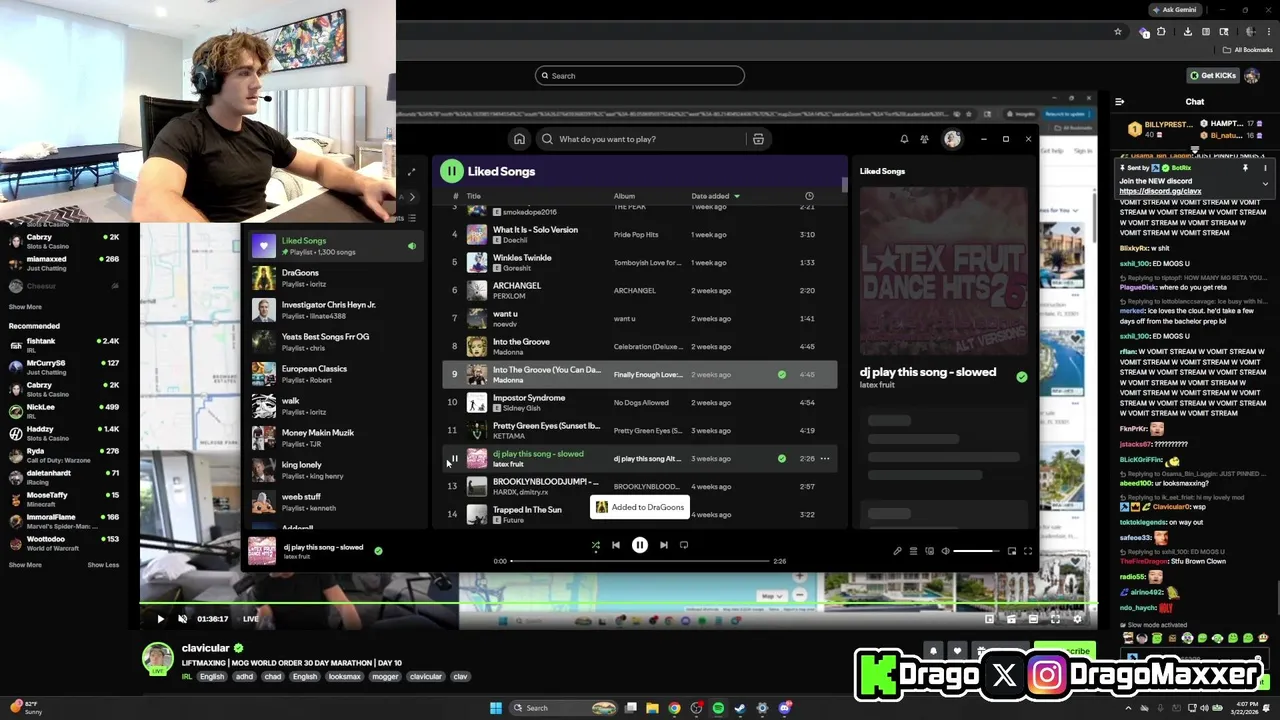Unmute the Kick stream volume
This screenshot has height=720, width=1280.
tap(182, 619)
